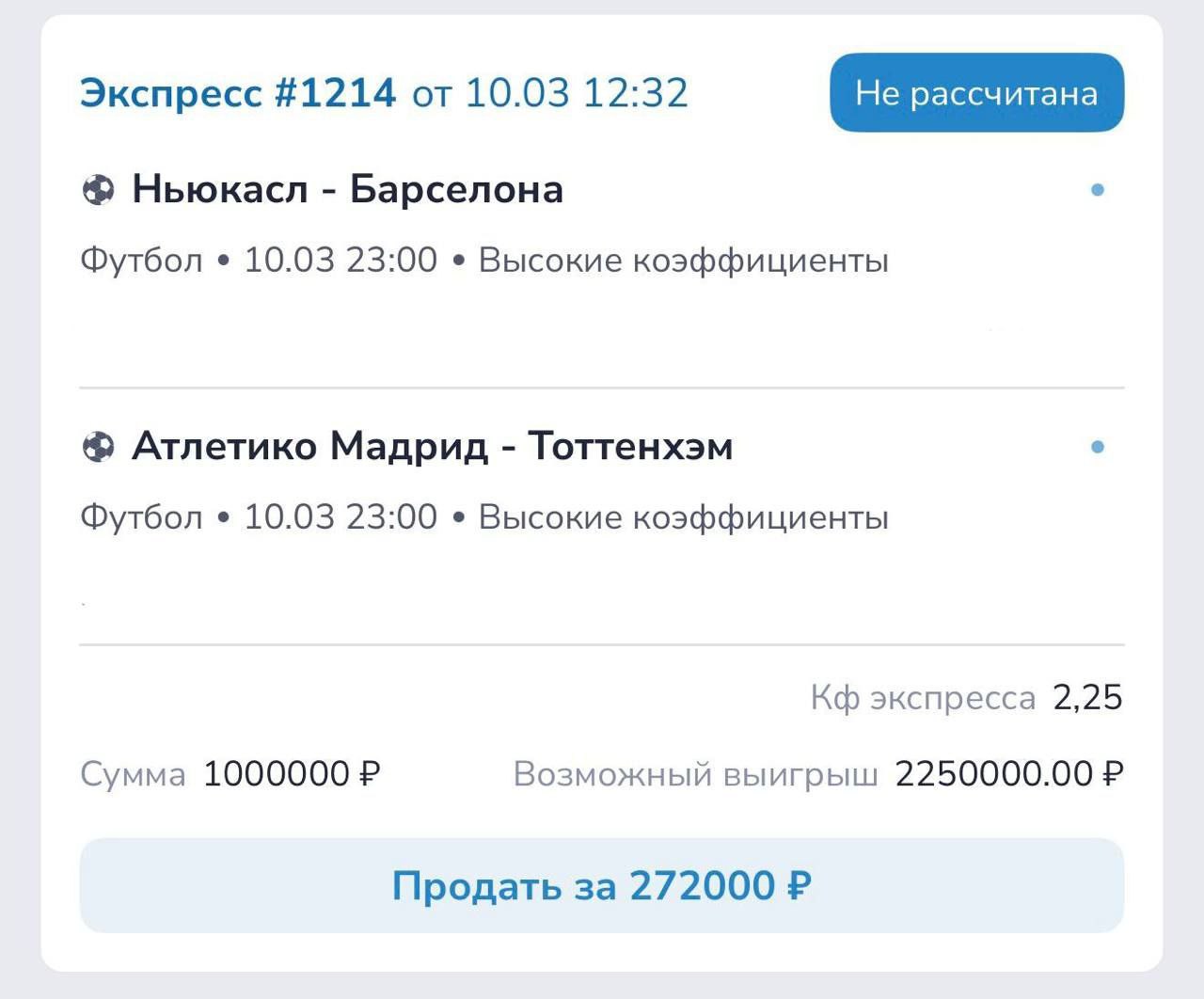
Task: Click 'Футбол' label under Ньюкасл - Барселона
Action: (x=141, y=260)
